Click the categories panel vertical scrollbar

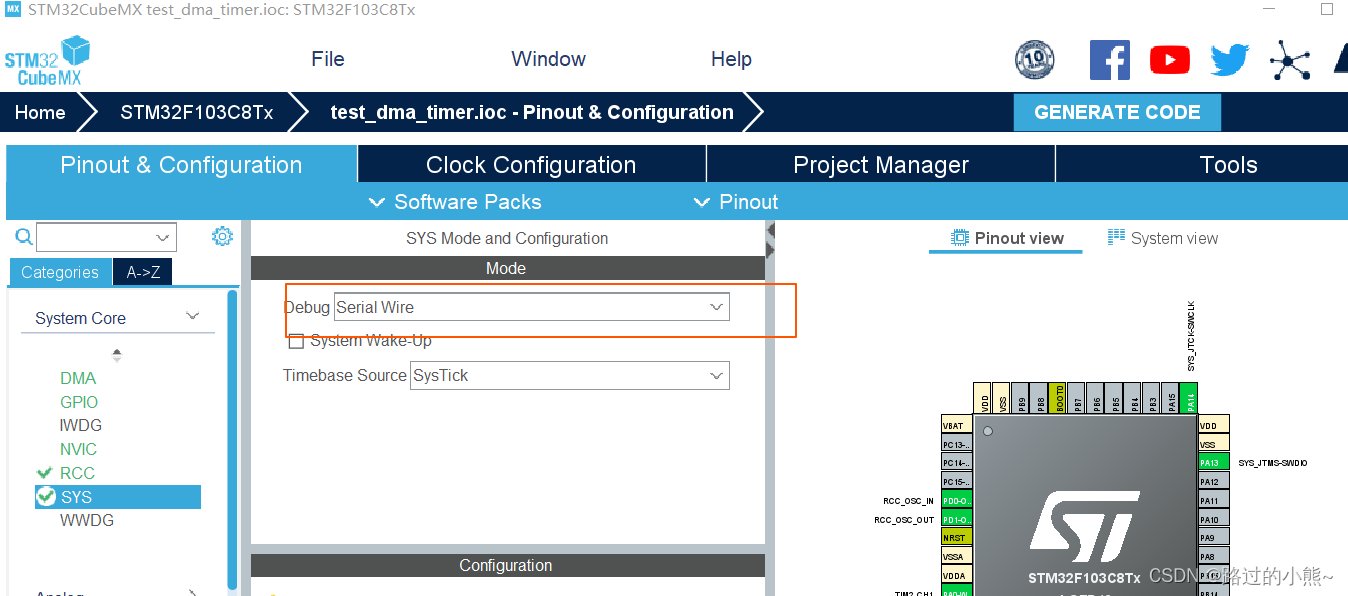[x=233, y=440]
